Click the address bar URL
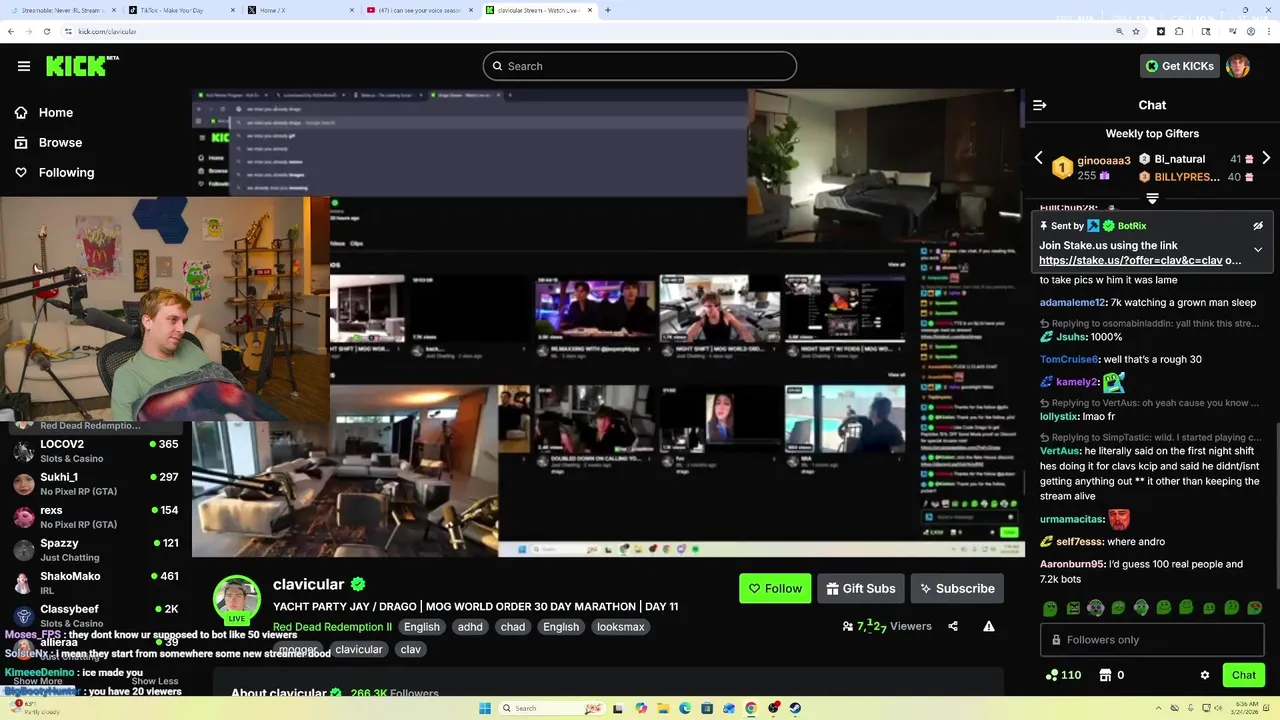 click(x=107, y=31)
